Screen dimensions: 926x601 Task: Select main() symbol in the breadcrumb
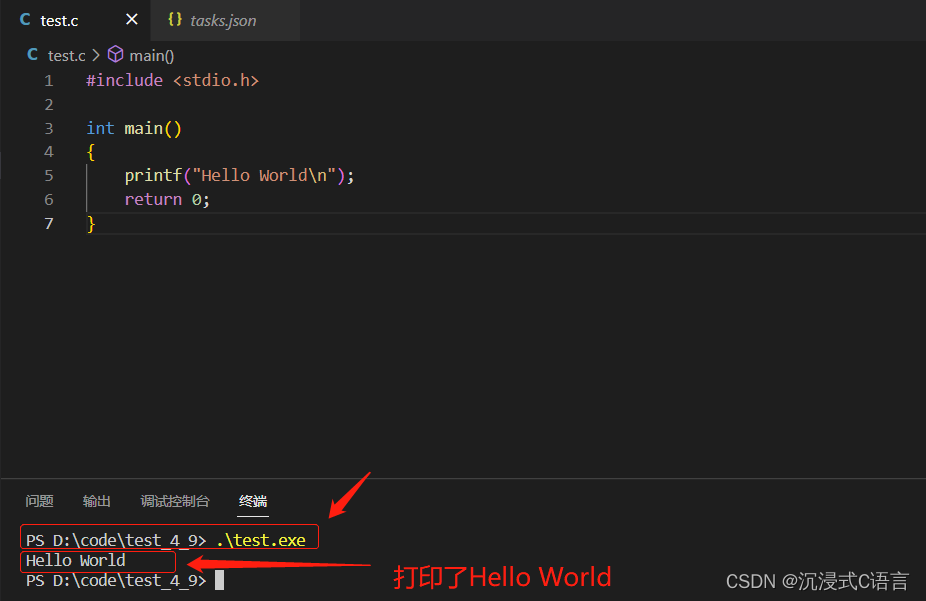coord(152,55)
